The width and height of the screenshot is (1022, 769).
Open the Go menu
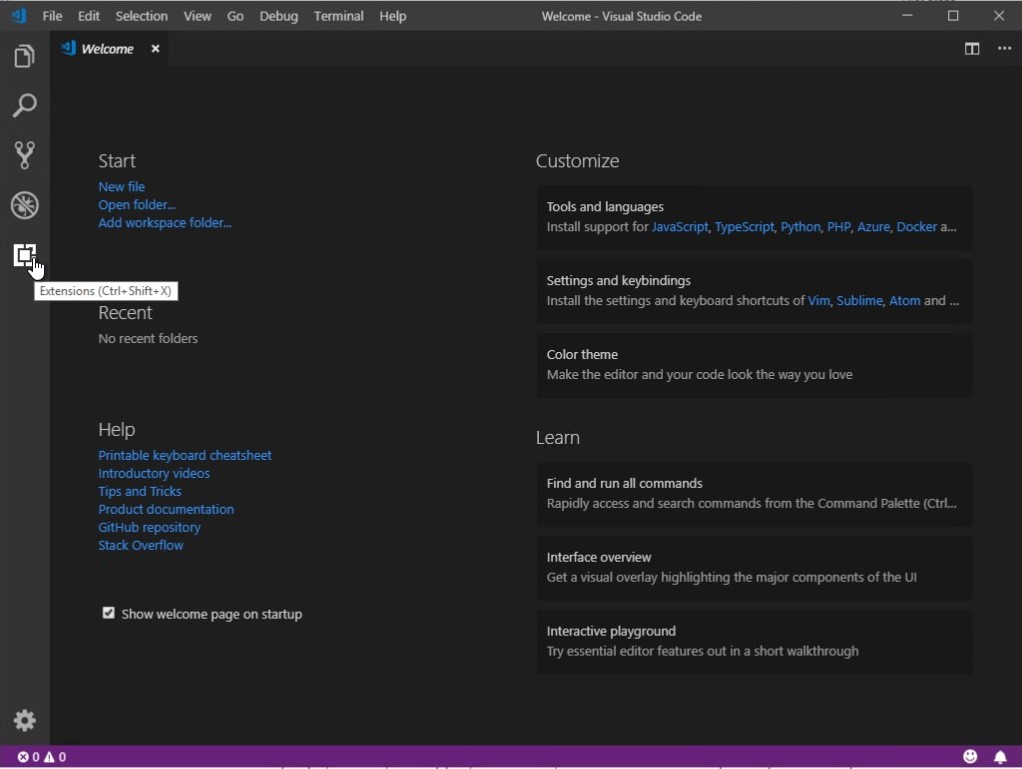click(235, 16)
